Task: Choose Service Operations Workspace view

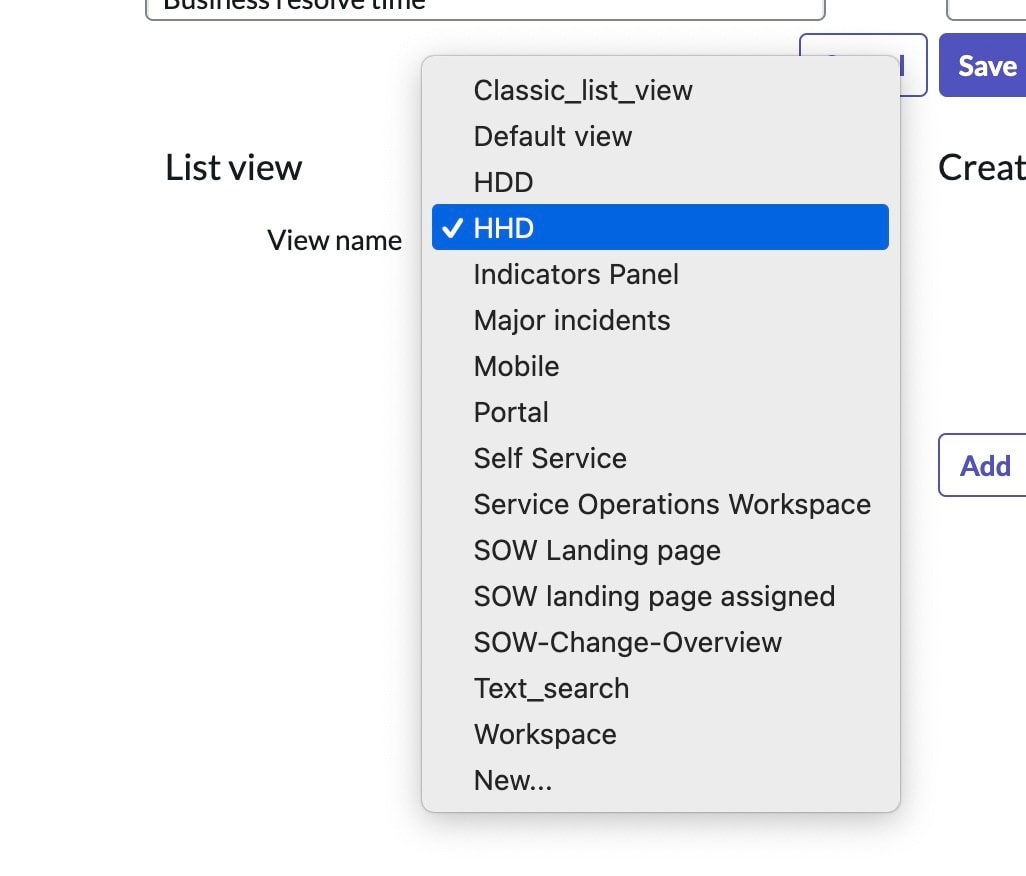Action: [x=671, y=504]
